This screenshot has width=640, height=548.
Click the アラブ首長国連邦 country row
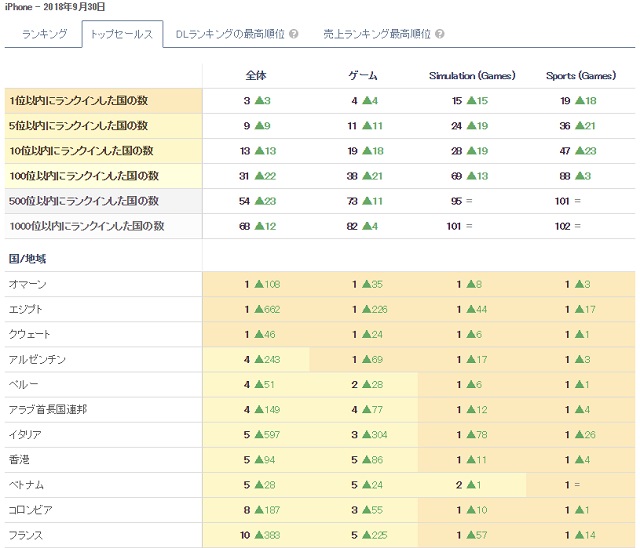click(320, 410)
